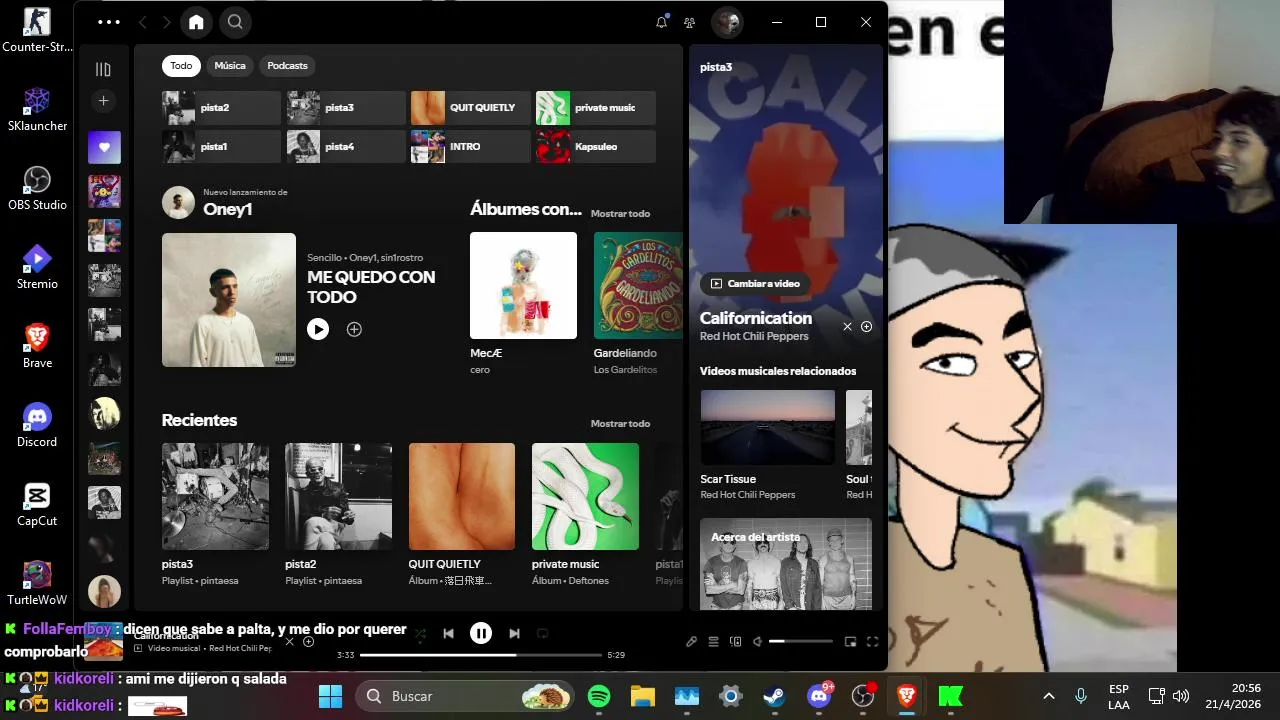
Task: Open the MecÆ album cover
Action: [523, 286]
